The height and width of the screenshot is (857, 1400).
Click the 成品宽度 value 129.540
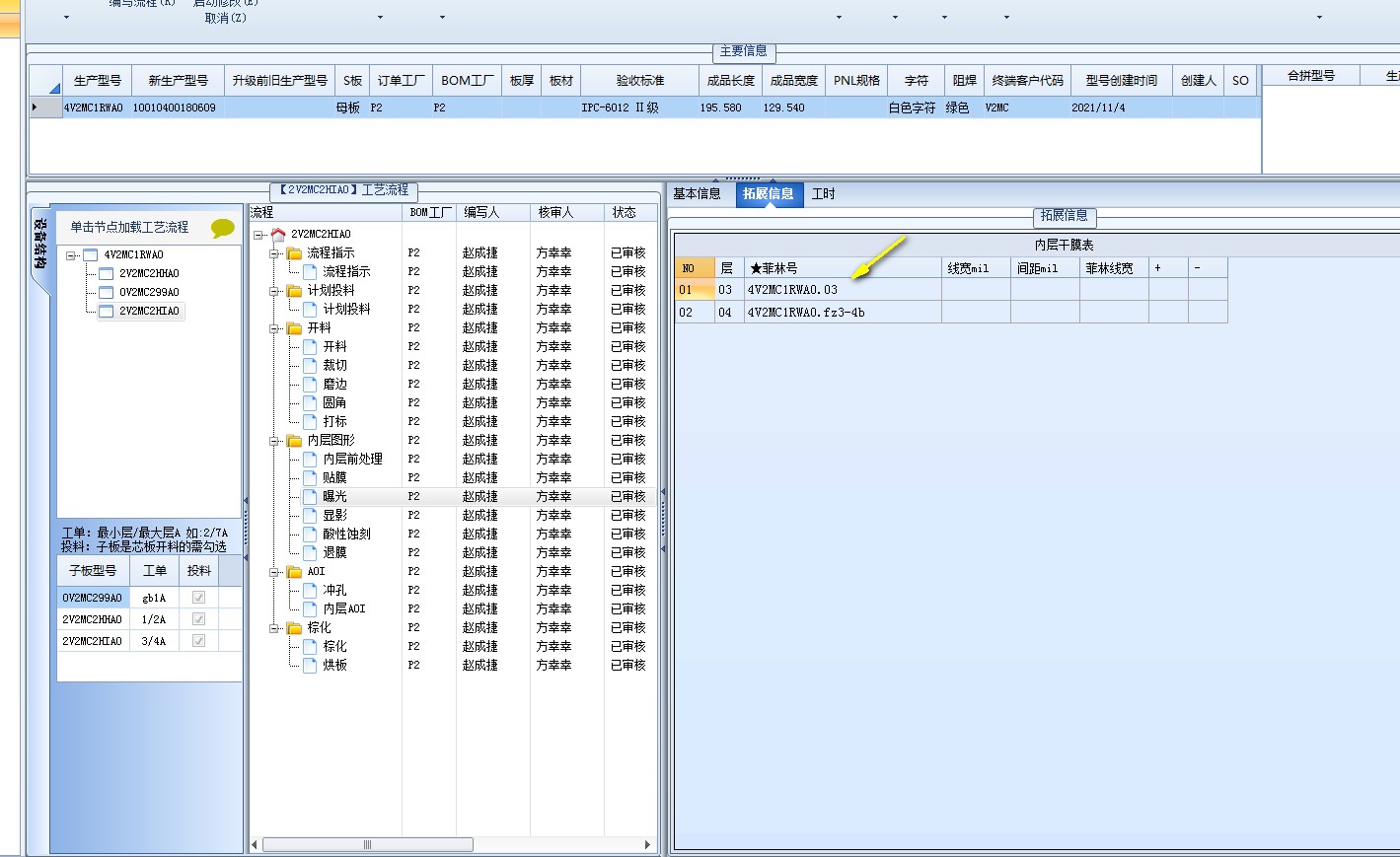pos(793,108)
